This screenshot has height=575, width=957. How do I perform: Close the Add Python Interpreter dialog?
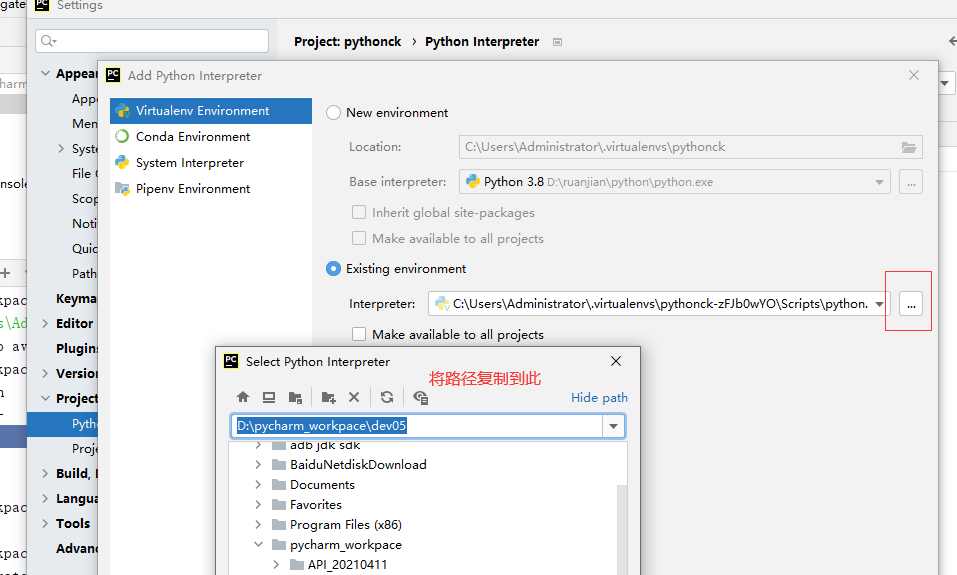914,75
